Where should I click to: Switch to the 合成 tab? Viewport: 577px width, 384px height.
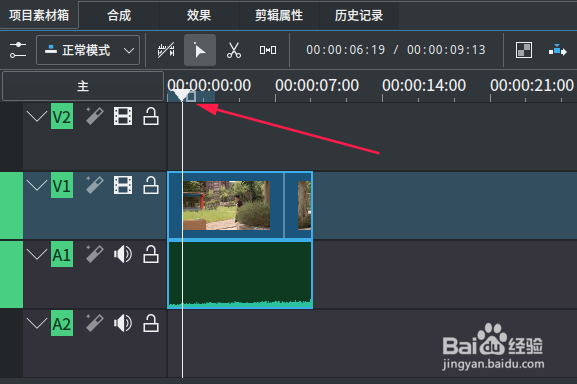click(119, 15)
